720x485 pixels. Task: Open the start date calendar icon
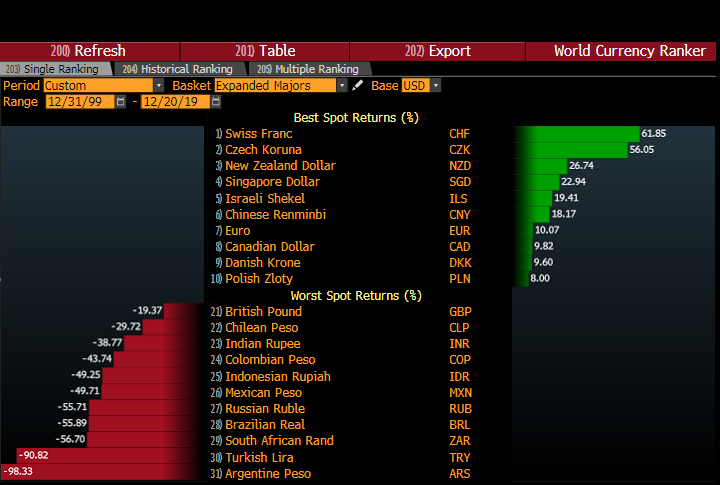[x=121, y=102]
